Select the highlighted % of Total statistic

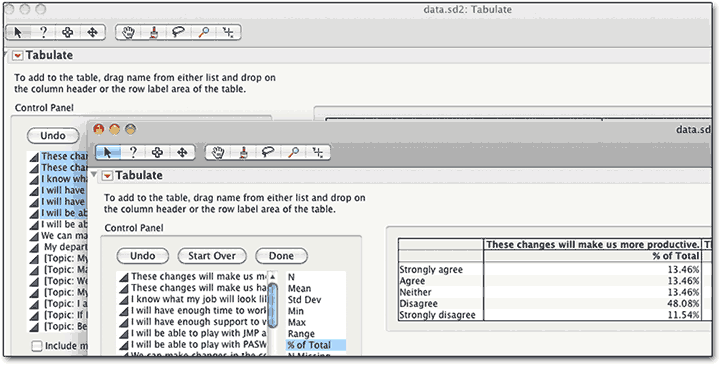pyautogui.click(x=315, y=345)
